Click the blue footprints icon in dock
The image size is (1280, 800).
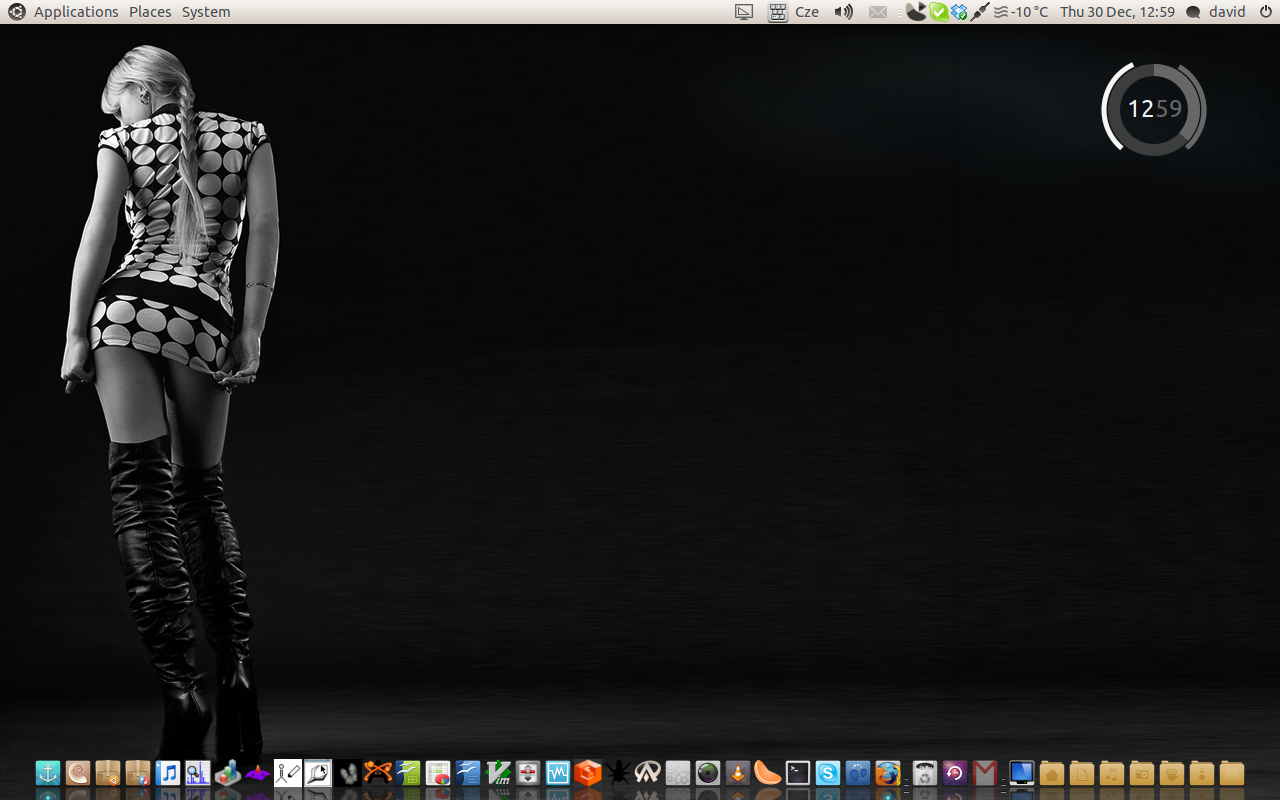pyautogui.click(x=858, y=773)
